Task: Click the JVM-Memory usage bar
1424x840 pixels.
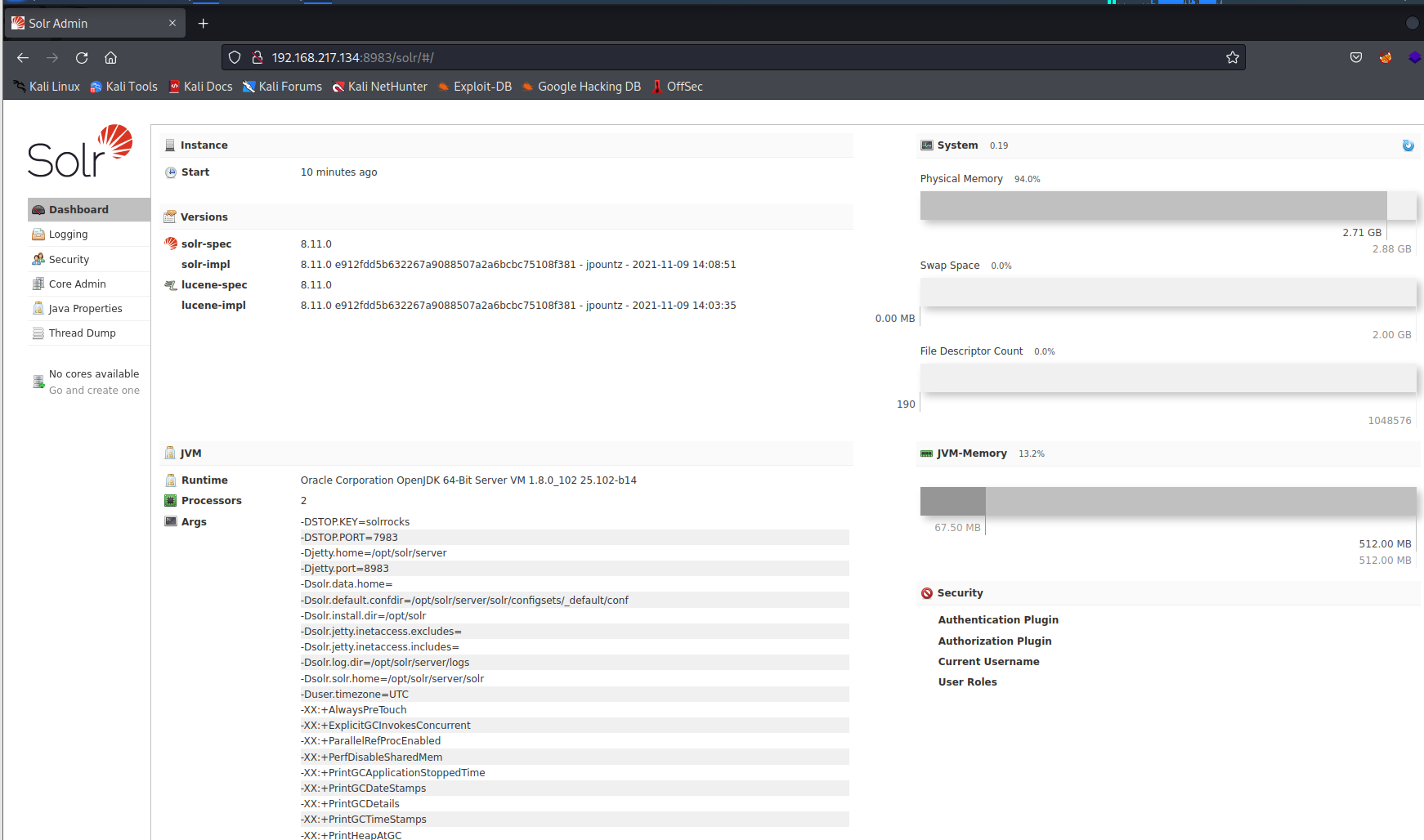Action: click(1168, 501)
